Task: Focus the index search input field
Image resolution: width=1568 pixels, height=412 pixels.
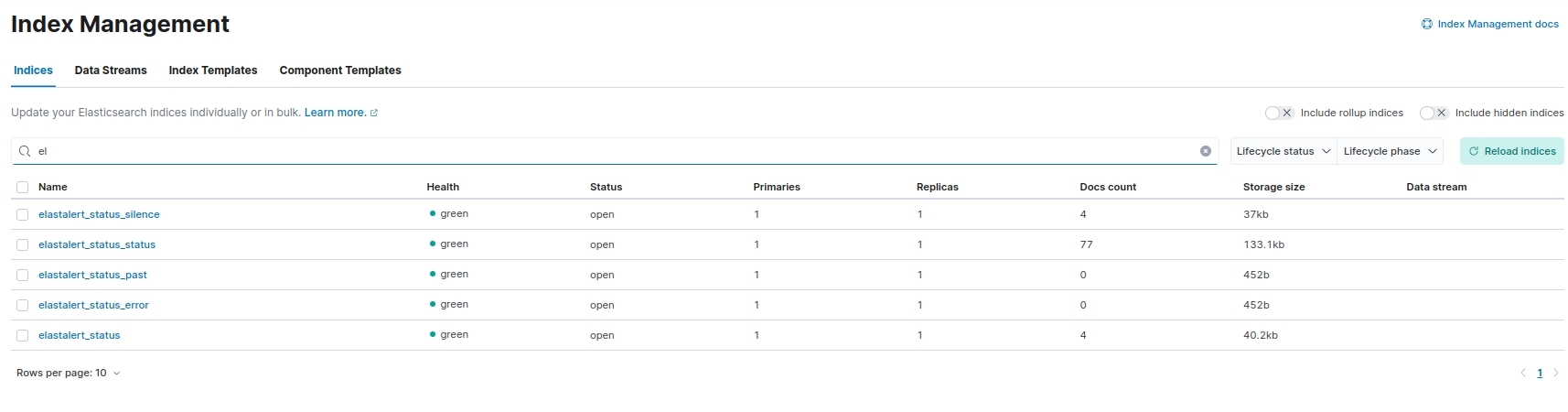Action: [x=615, y=151]
